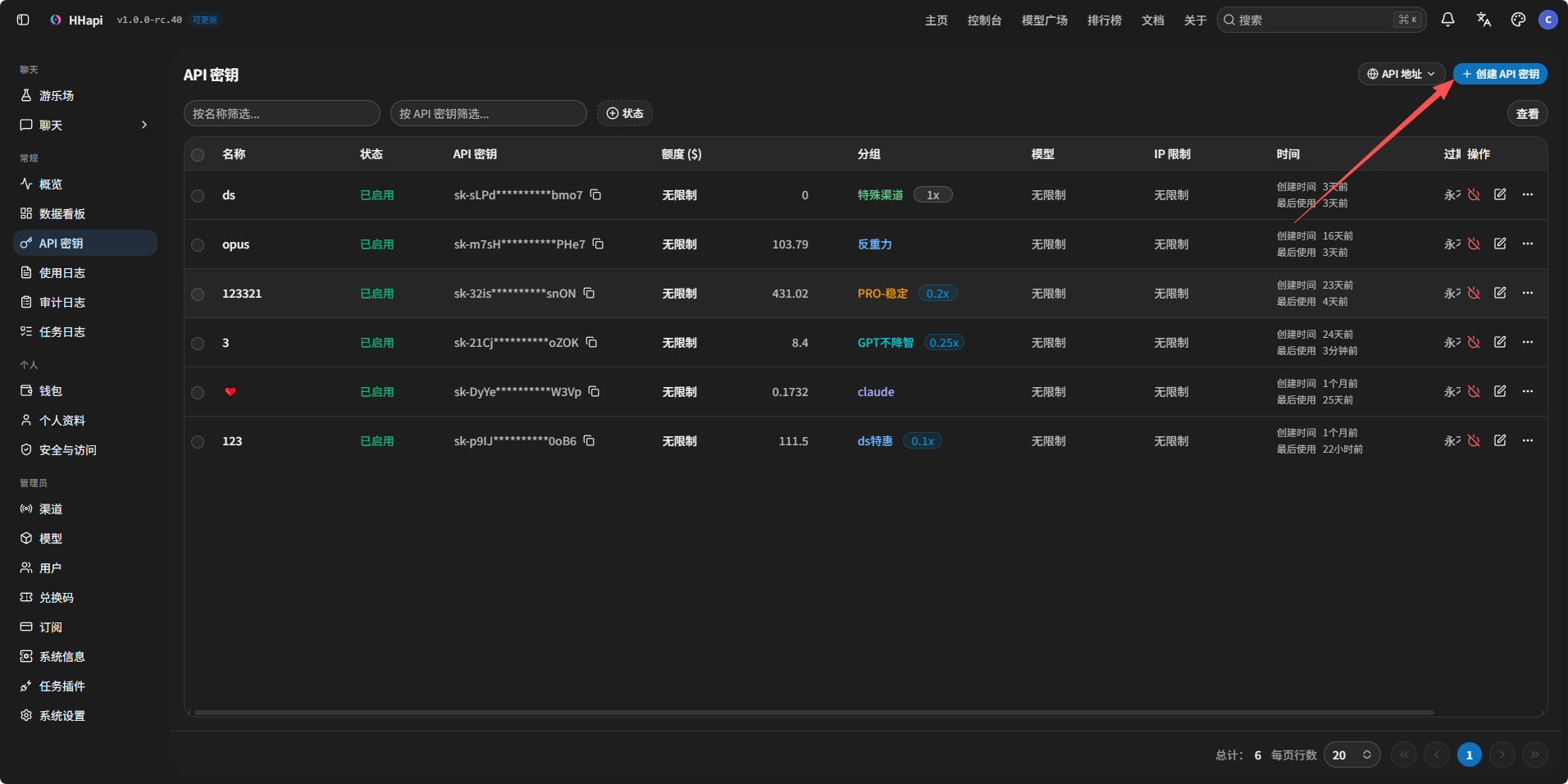
Task: Open the notifications bell
Action: pyautogui.click(x=1448, y=20)
